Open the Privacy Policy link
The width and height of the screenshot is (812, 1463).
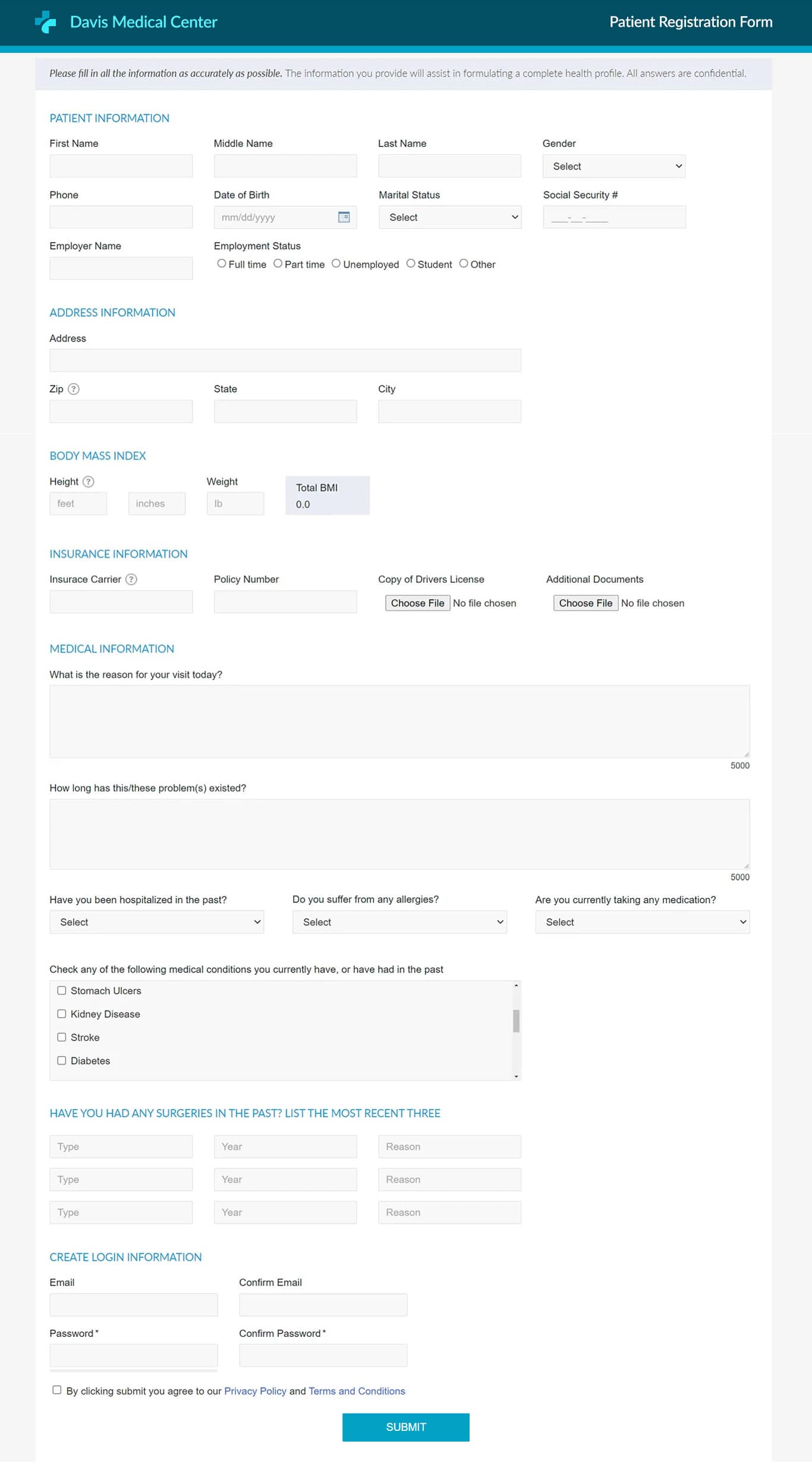(255, 1391)
